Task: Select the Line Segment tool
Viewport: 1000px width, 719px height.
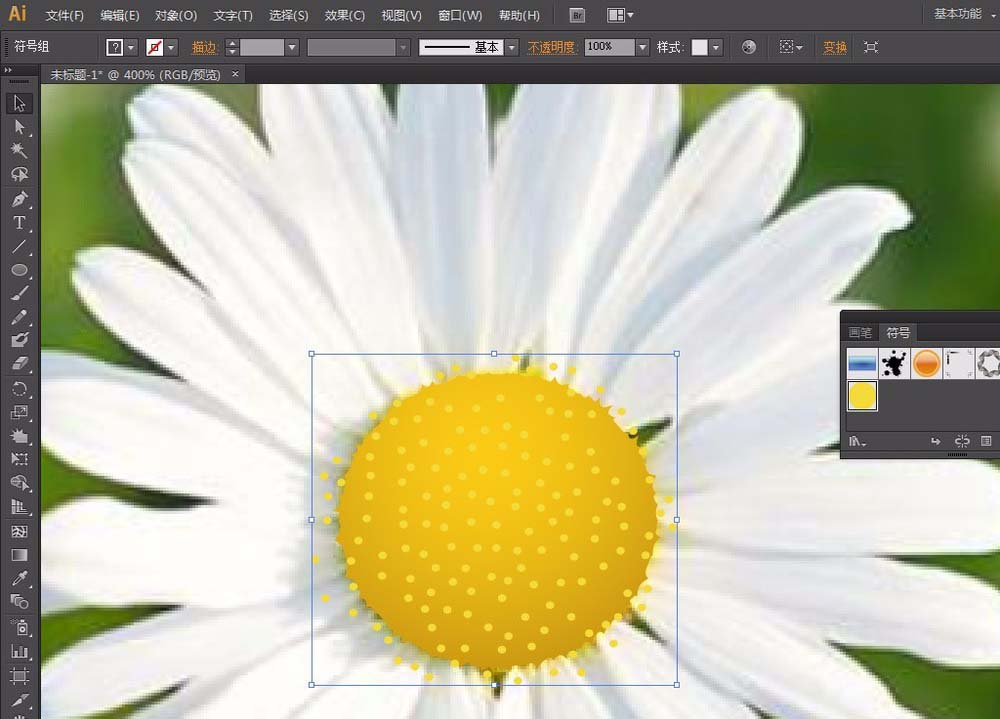Action: (19, 246)
